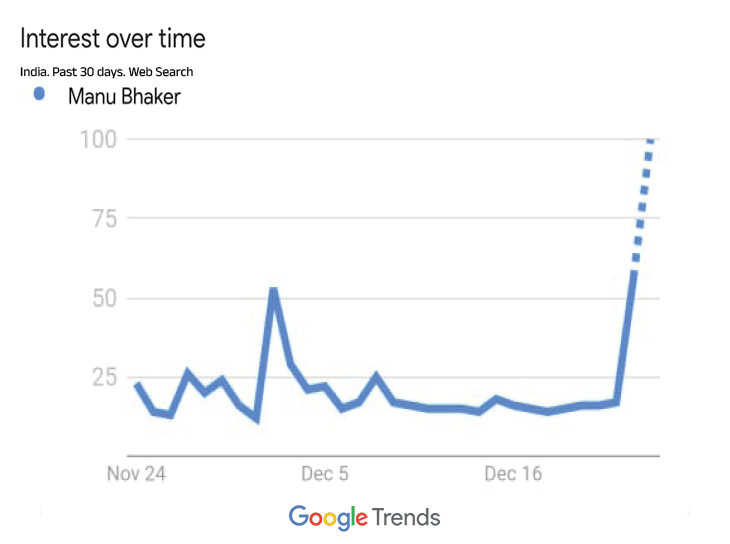
Task: Click the 50 value on the y-axis
Action: [x=104, y=298]
